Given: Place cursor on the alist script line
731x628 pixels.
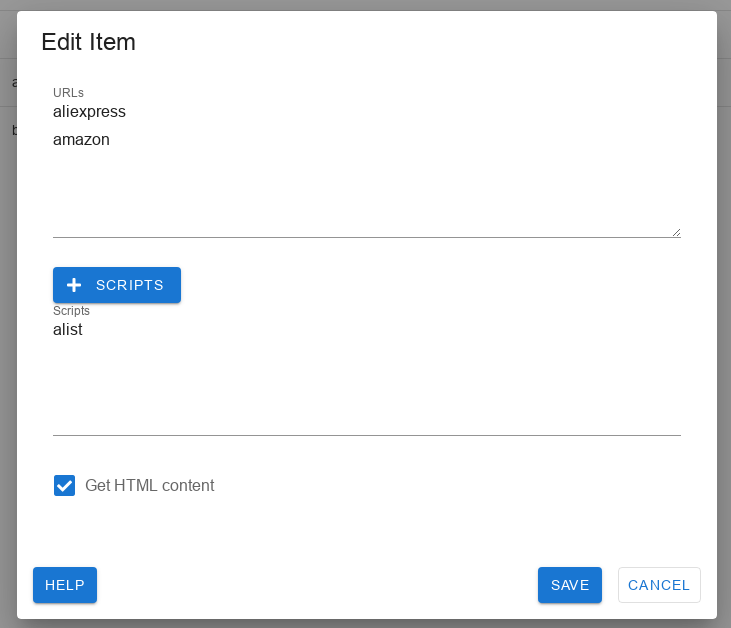Looking at the screenshot, I should 68,330.
